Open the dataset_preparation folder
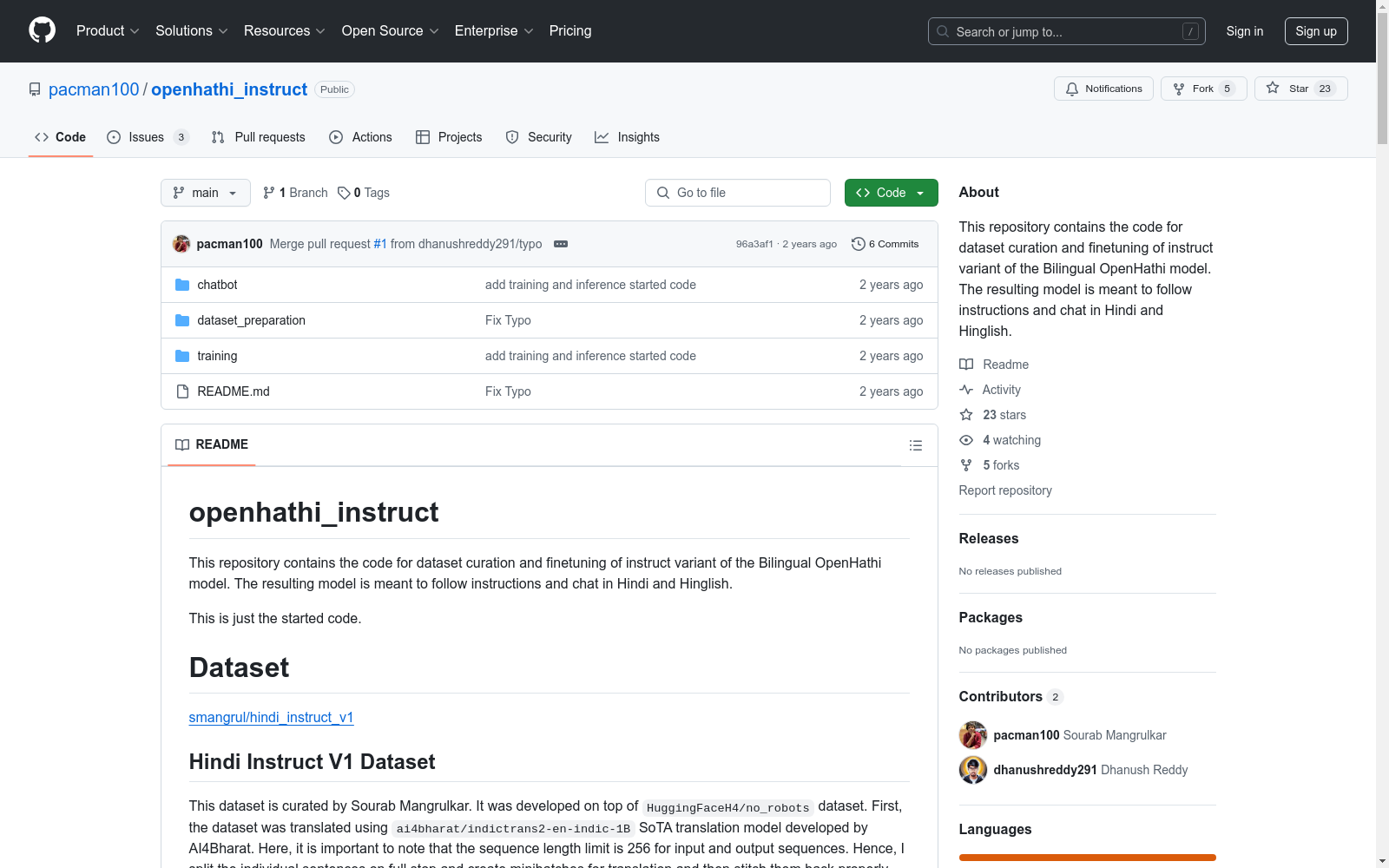1389x868 pixels. [x=252, y=320]
